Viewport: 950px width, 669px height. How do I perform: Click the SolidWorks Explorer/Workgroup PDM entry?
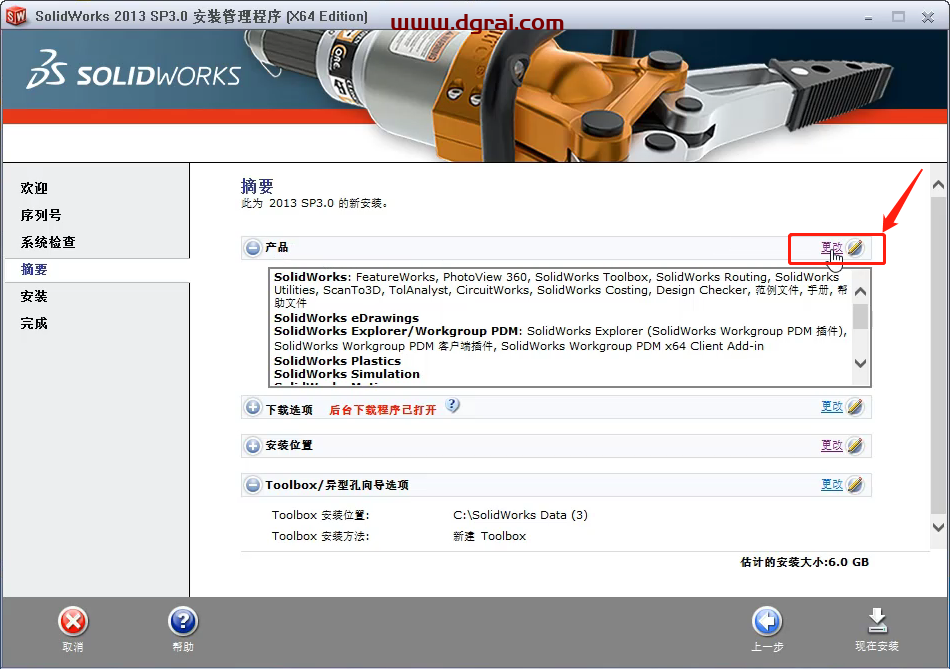point(396,331)
